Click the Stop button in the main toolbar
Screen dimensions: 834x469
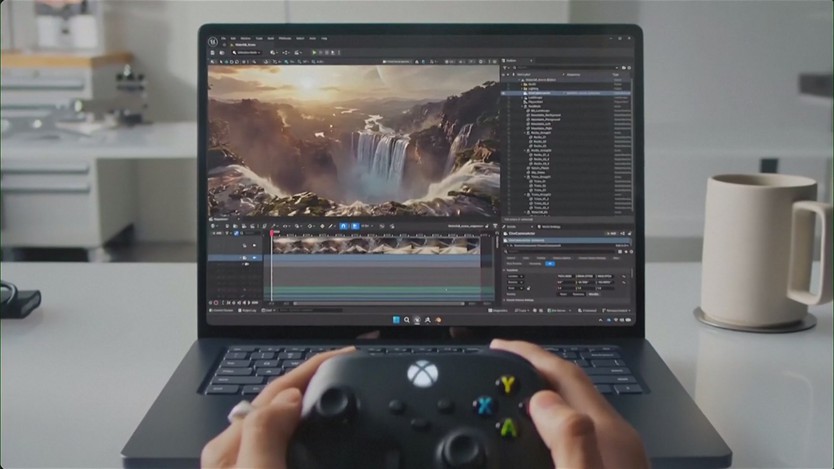pos(327,53)
